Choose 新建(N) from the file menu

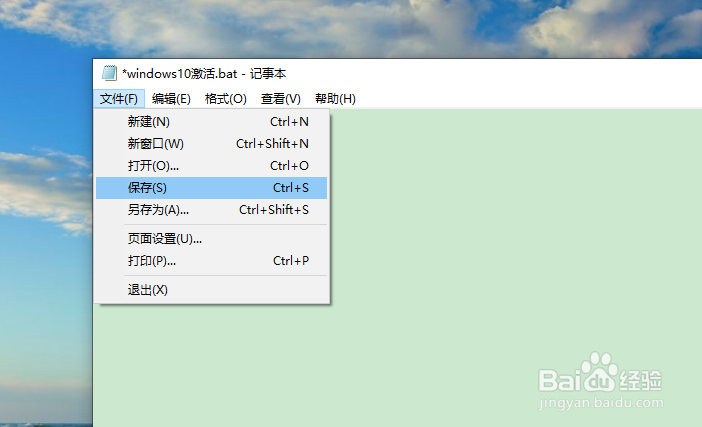coord(211,122)
